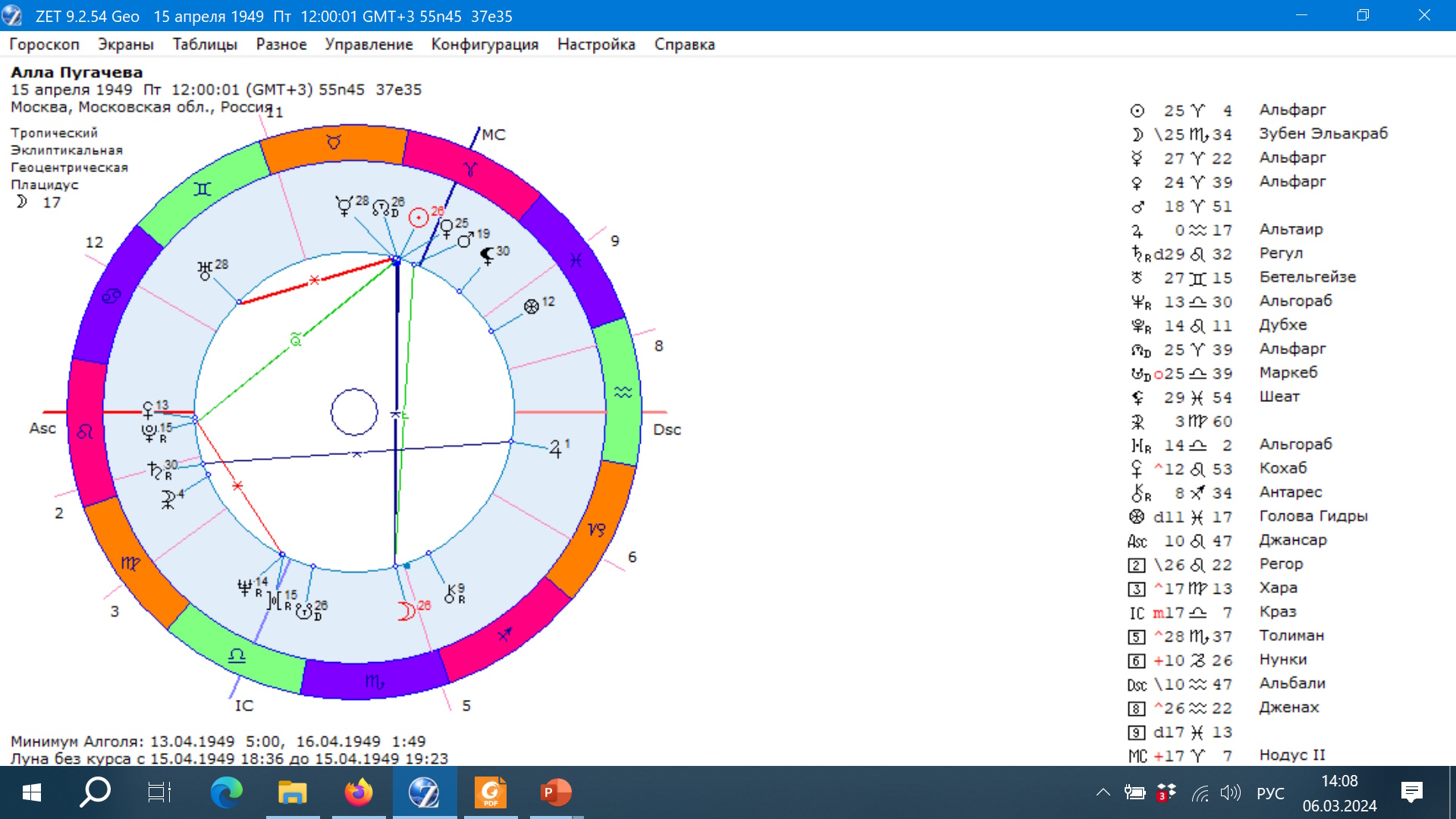This screenshot has width=1456, height=819.
Task: Click the Part of Fortune symbol in chart
Action: (532, 306)
